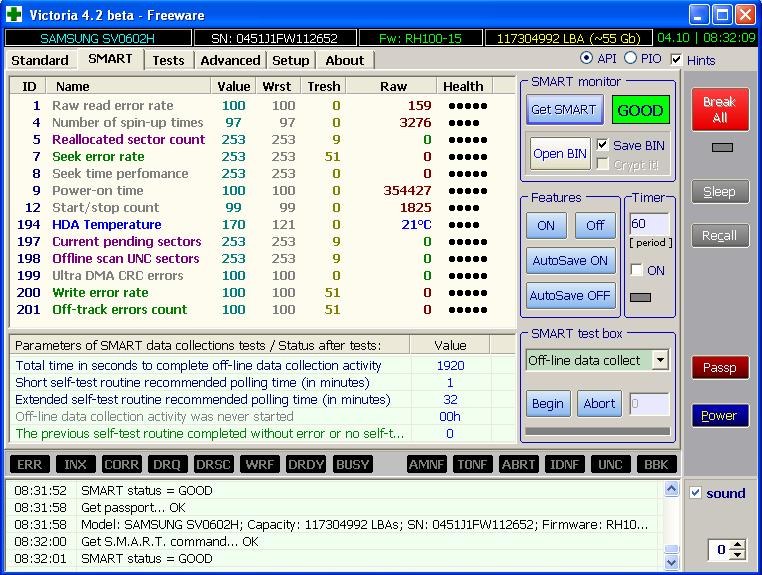
Task: Click the green GOOD status indicator
Action: tap(640, 110)
